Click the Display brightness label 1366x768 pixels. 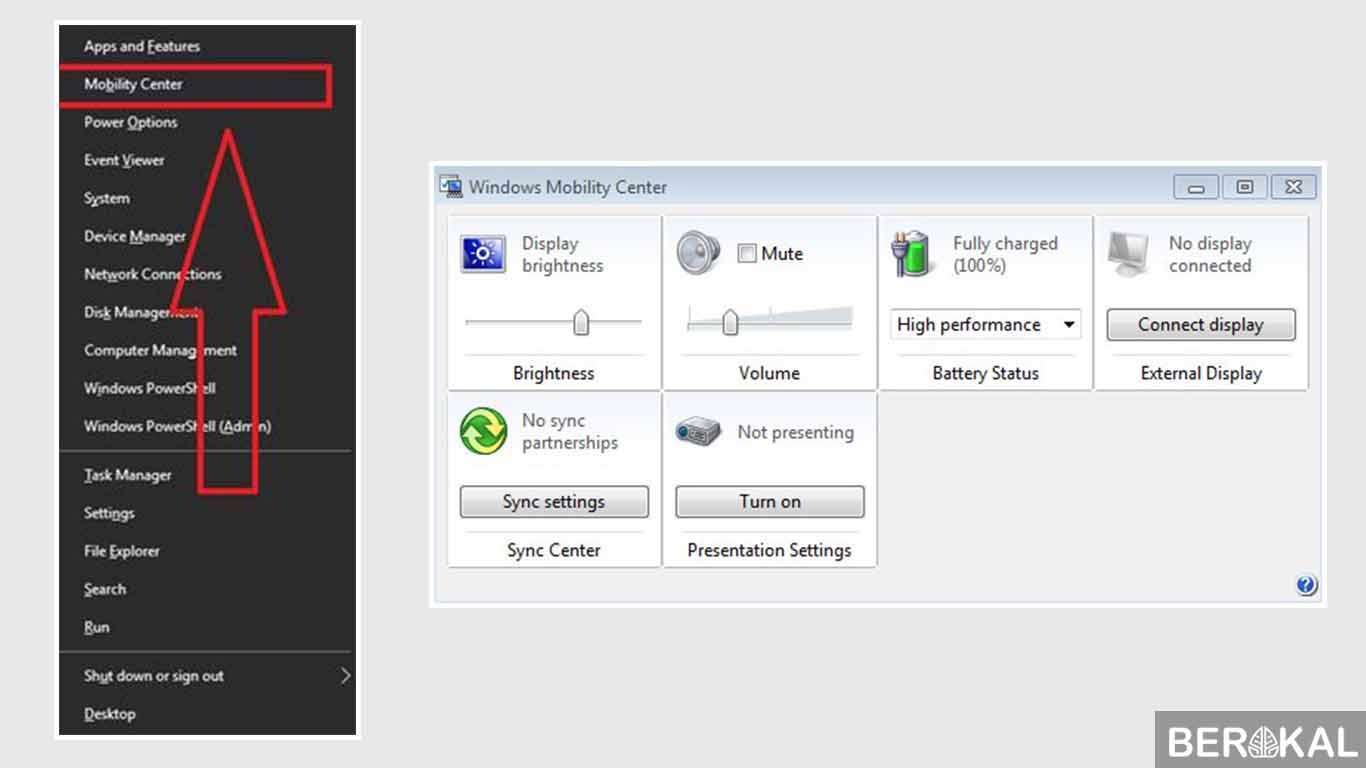(562, 254)
